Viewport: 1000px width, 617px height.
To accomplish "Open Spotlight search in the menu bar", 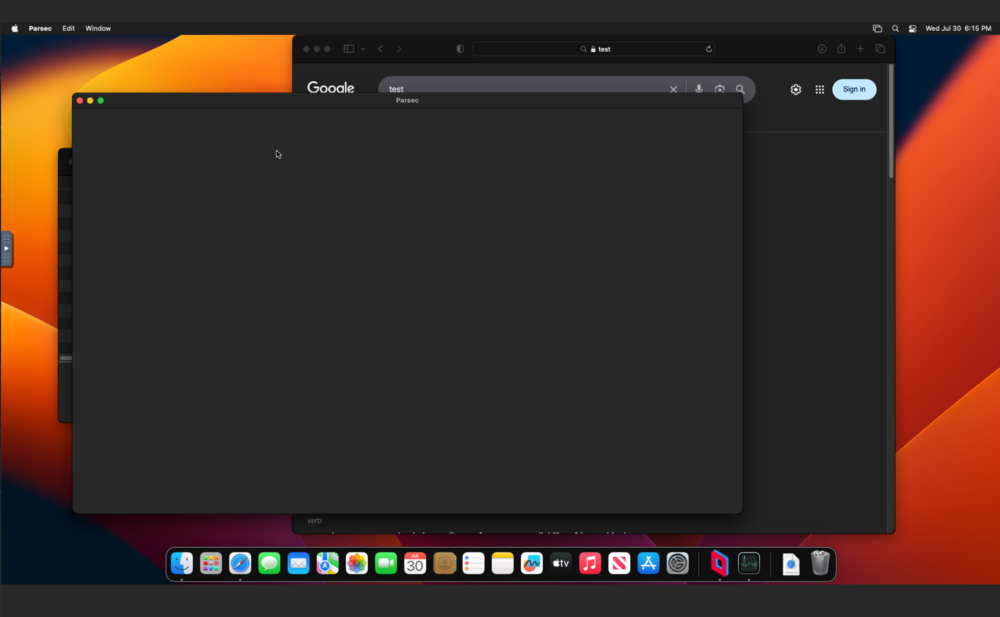I will (x=895, y=28).
